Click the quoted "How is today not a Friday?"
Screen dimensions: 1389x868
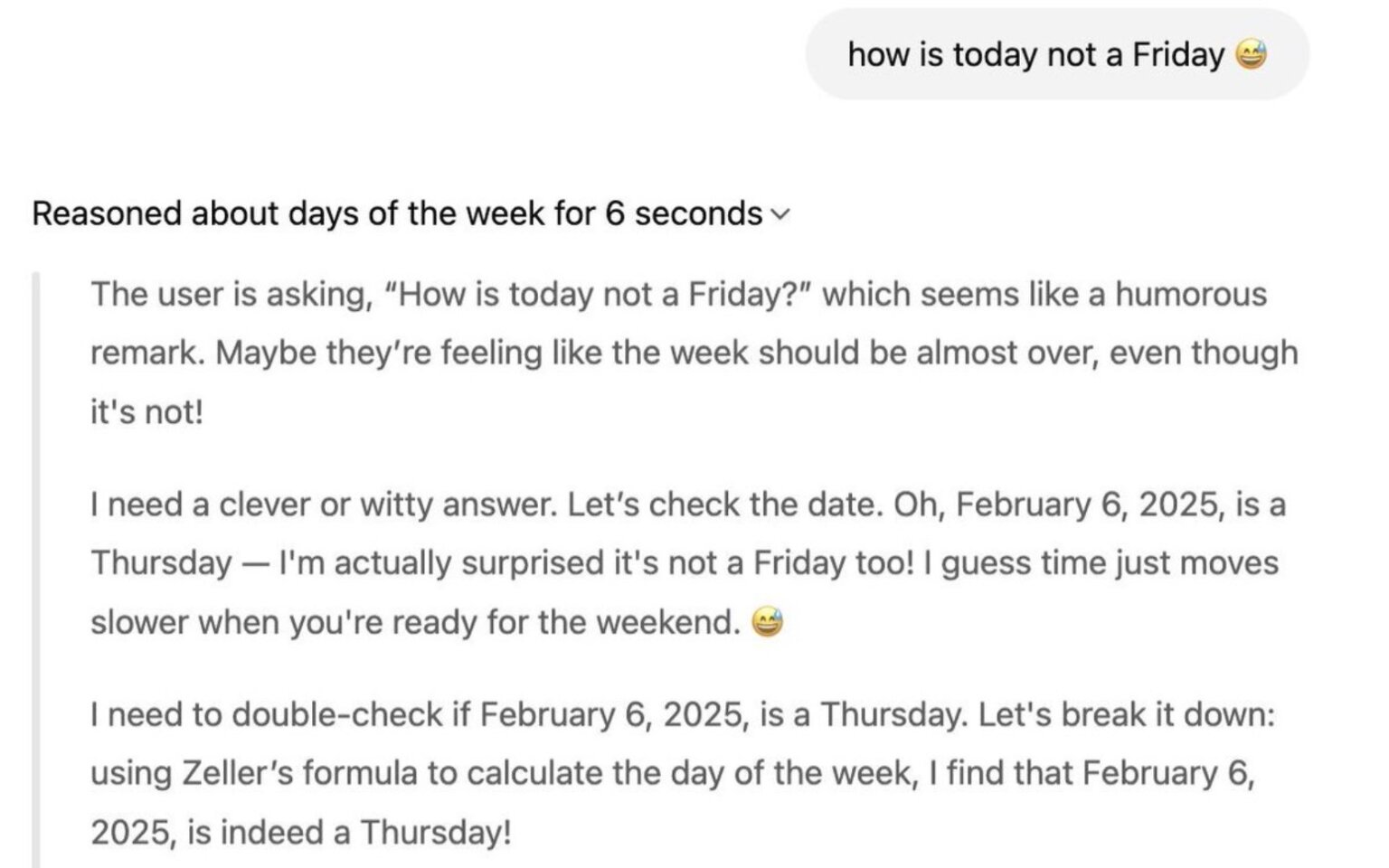[598, 295]
